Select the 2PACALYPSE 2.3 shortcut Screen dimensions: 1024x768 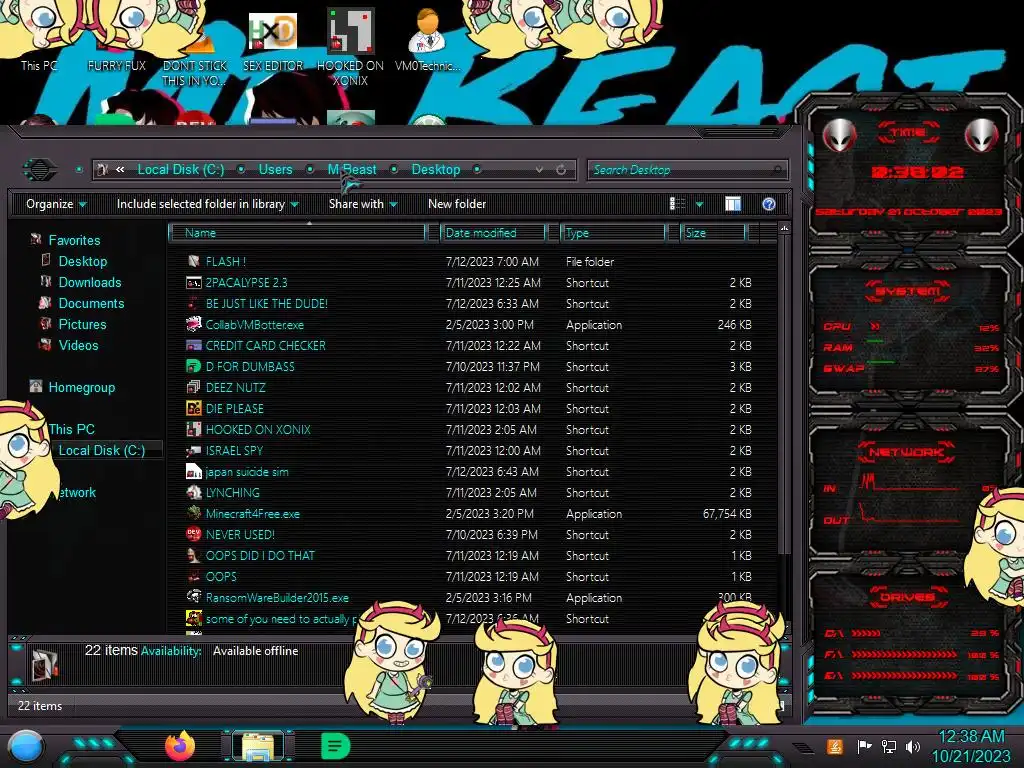point(246,283)
